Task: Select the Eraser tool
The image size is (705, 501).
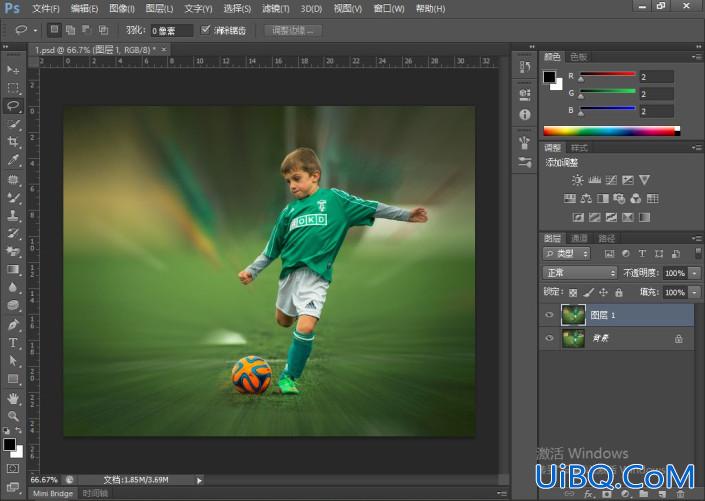Action: coord(13,251)
